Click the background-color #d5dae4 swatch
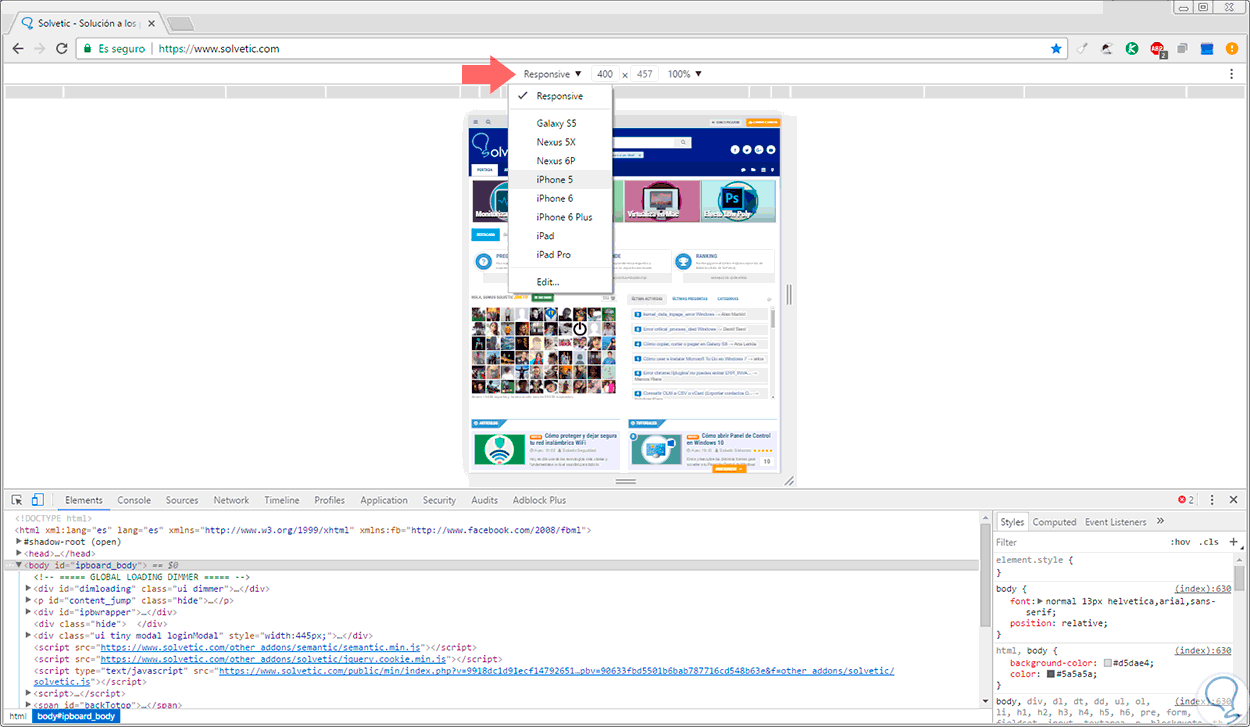The image size is (1250, 727). tap(1108, 663)
